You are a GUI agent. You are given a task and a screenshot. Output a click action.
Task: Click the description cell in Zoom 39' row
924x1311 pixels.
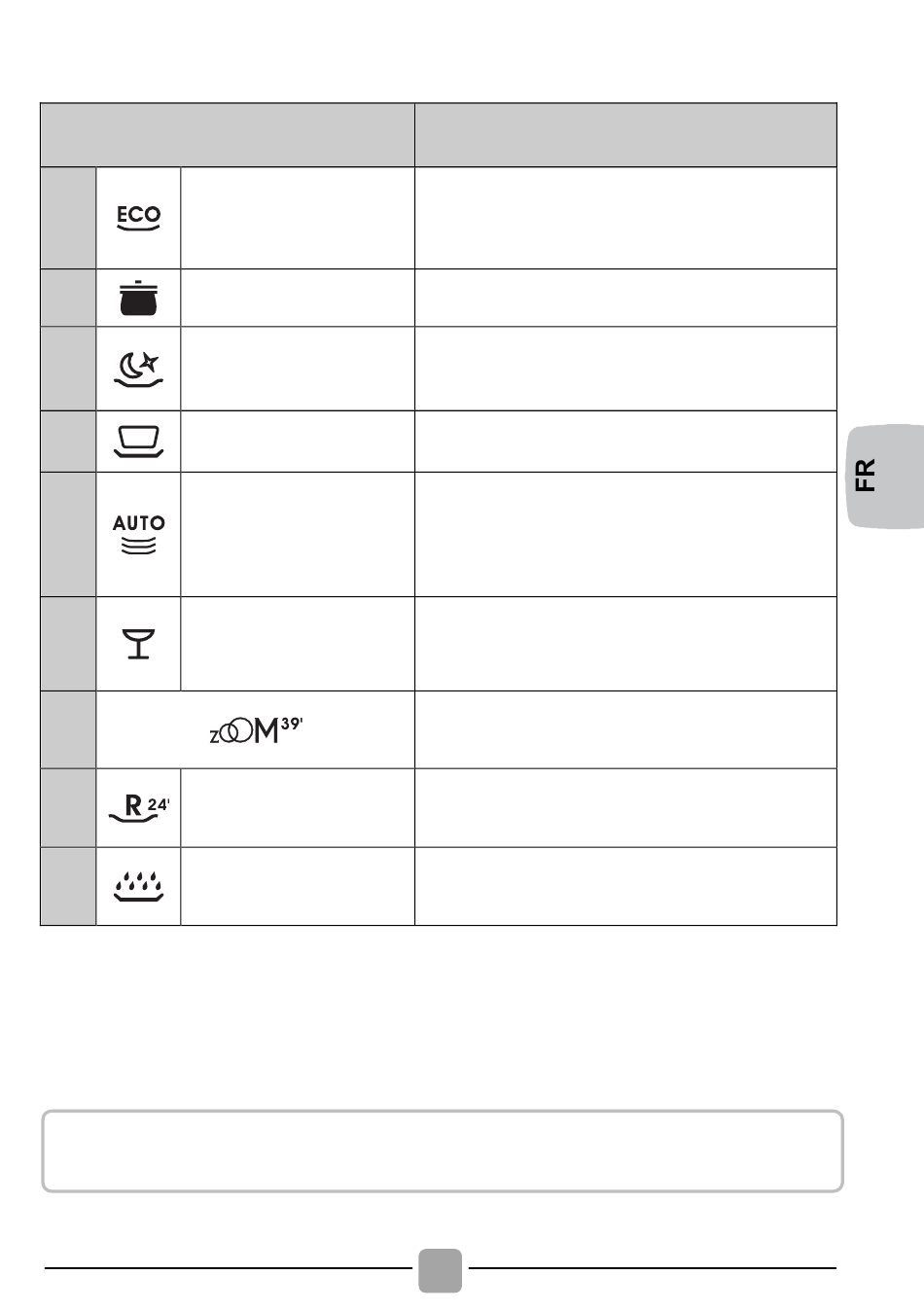(x=625, y=730)
